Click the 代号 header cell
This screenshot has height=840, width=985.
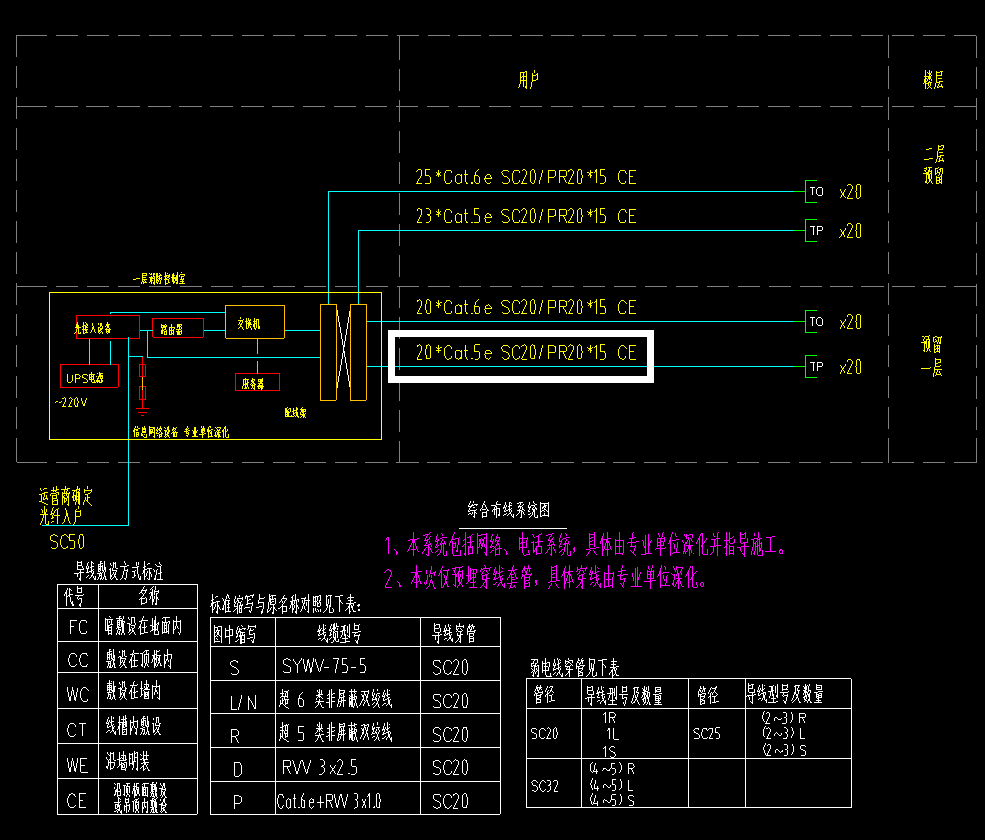coord(78,596)
